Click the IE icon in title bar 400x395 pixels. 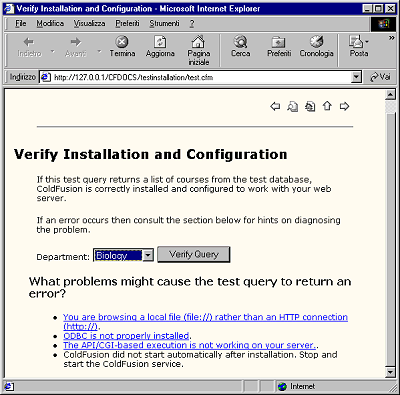pos(9,9)
